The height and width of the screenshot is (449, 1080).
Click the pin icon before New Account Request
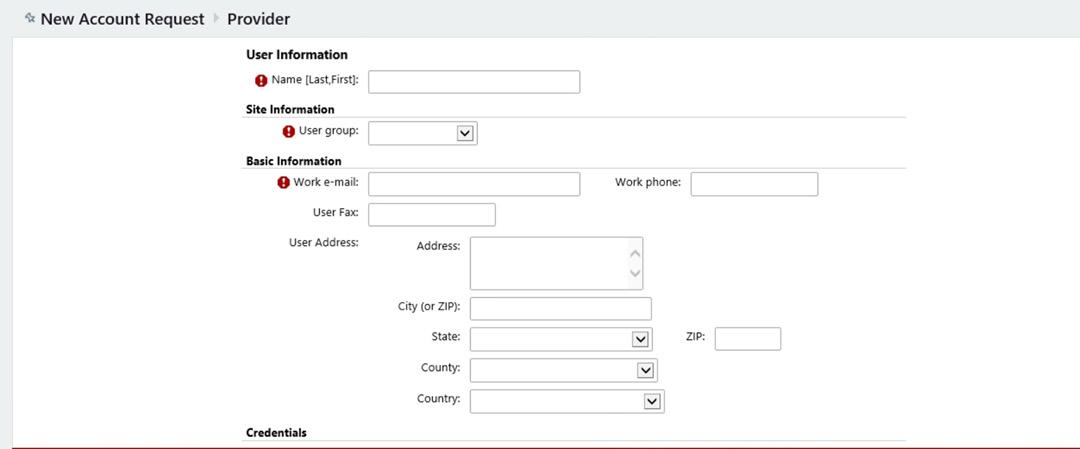[x=30, y=19]
